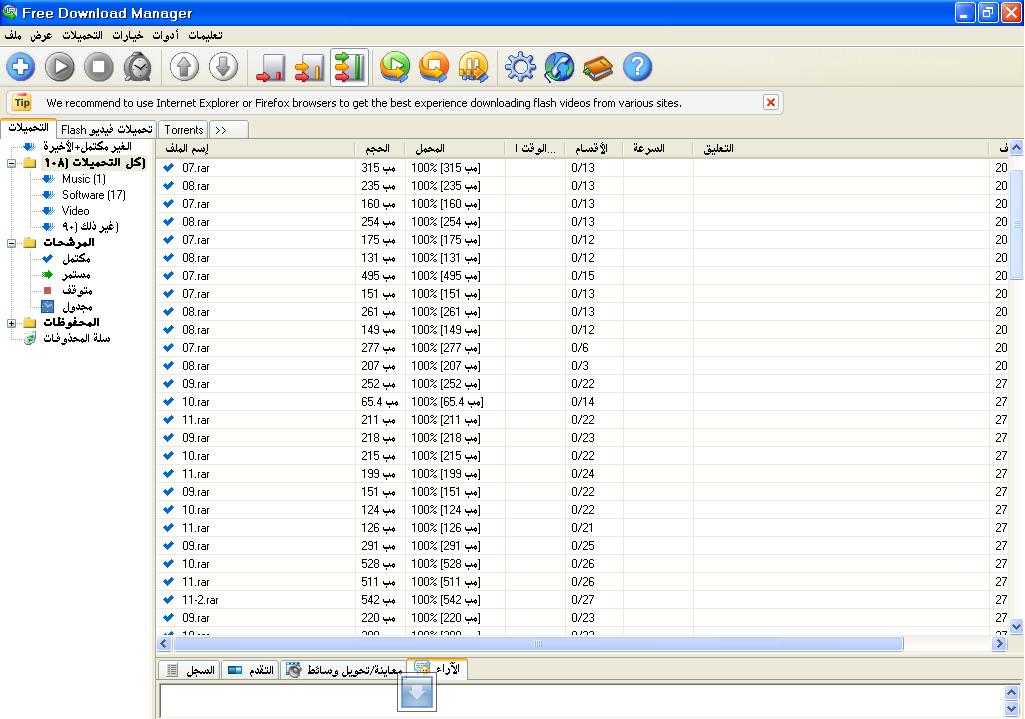Select the مستمر running filter

(x=76, y=275)
